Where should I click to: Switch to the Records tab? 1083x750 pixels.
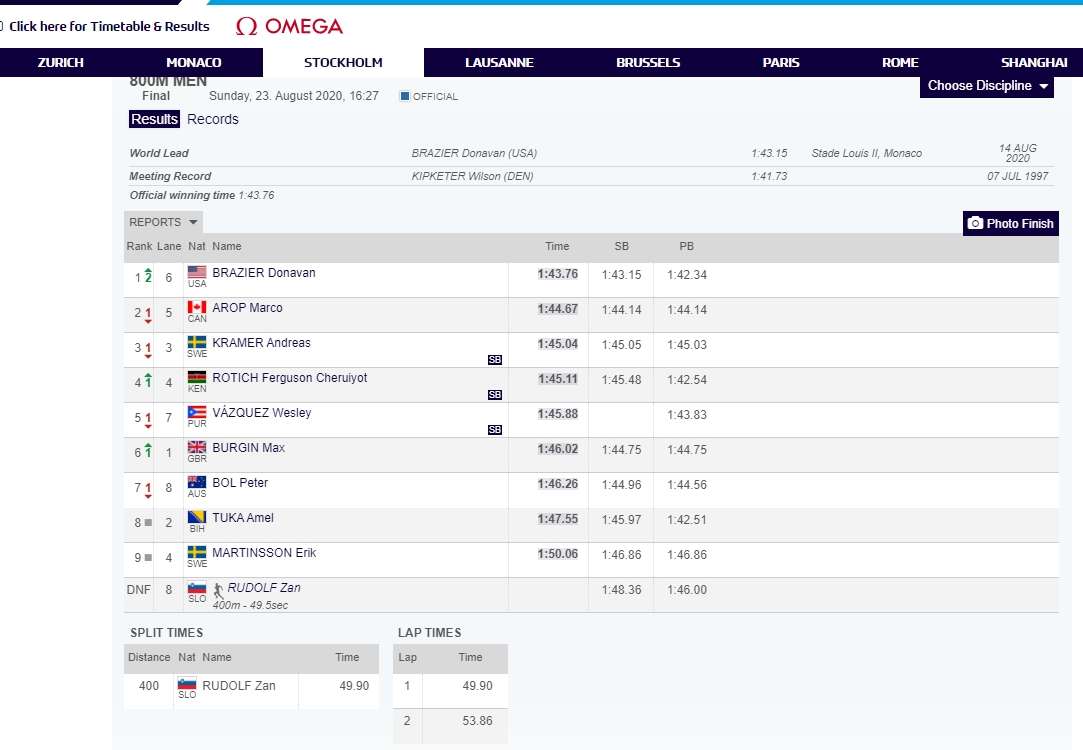(x=213, y=119)
